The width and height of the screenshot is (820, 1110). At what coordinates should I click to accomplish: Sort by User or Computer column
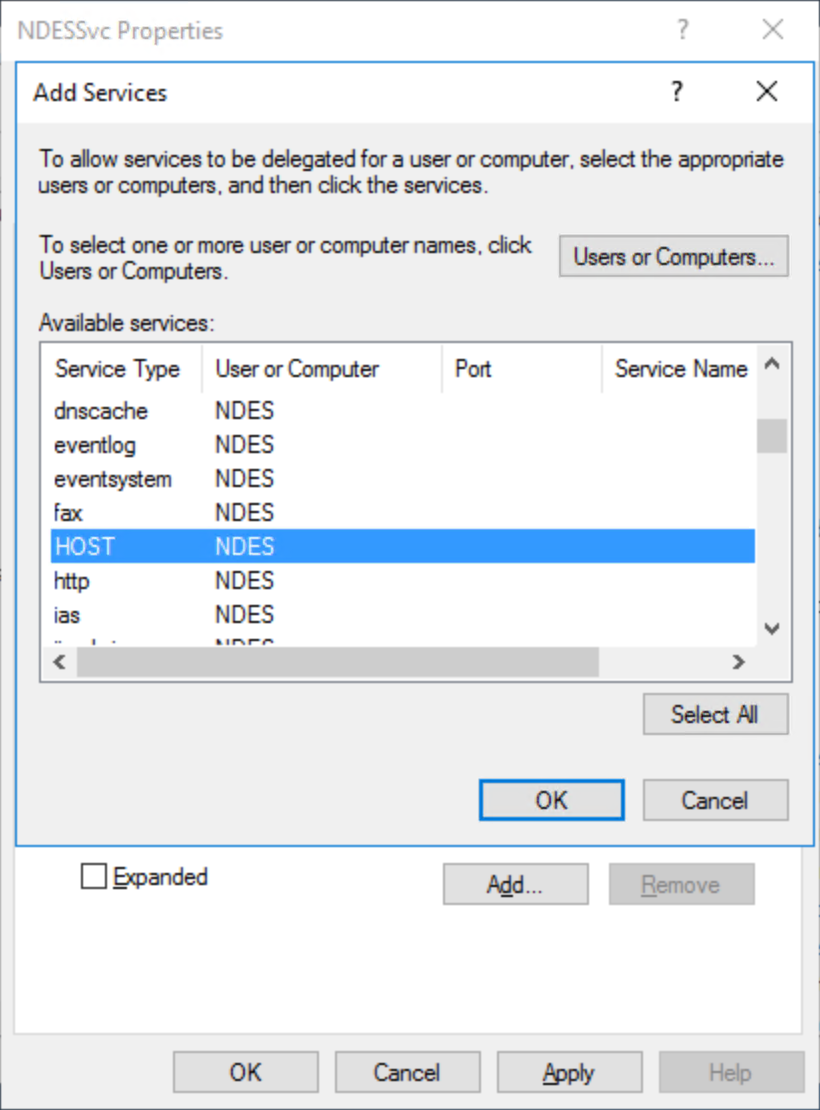[298, 369]
